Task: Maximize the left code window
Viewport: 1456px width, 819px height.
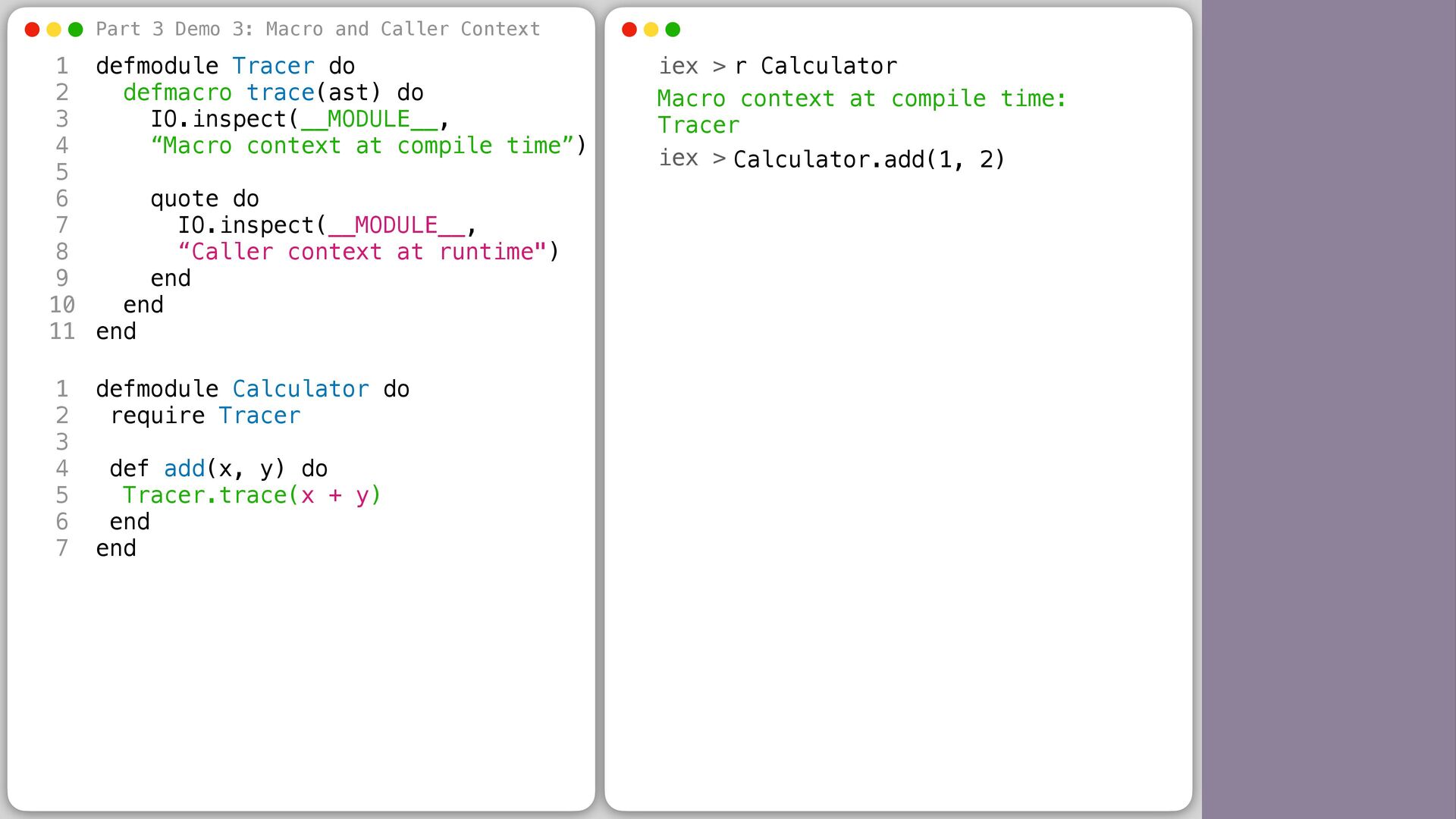Action: (x=76, y=30)
